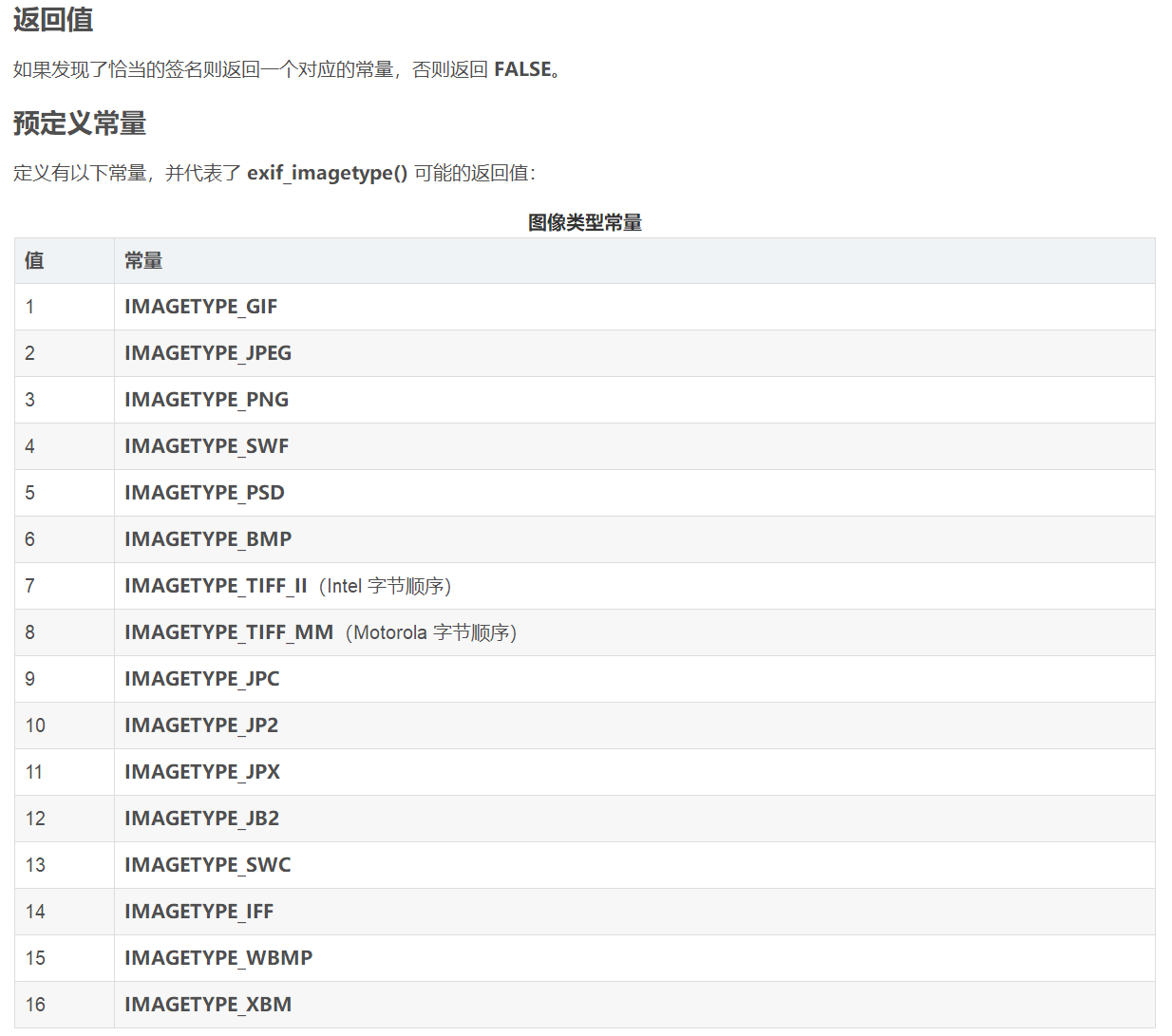Click value 16 in the XBM row
1172x1036 pixels.
[35, 1005]
